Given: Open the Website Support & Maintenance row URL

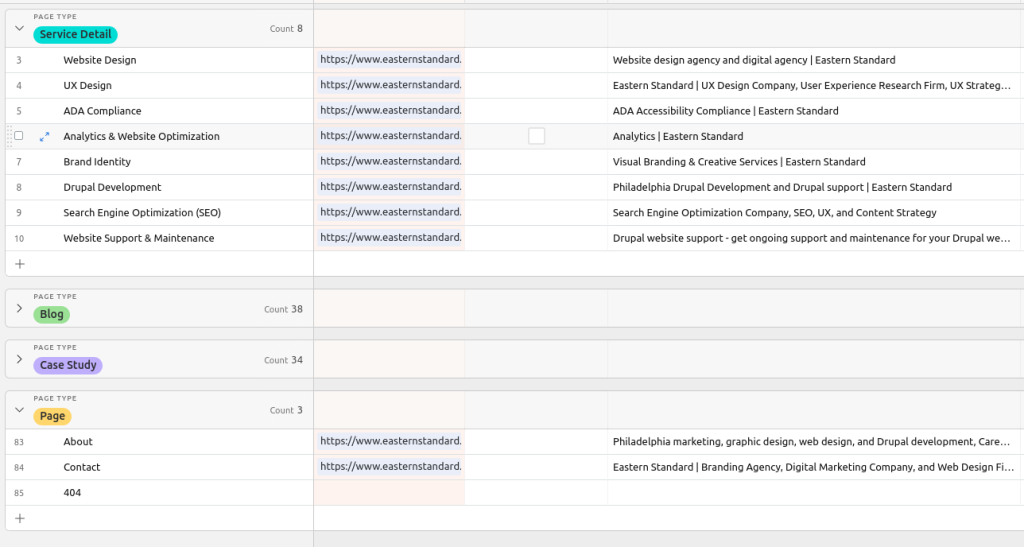Looking at the screenshot, I should pos(391,238).
